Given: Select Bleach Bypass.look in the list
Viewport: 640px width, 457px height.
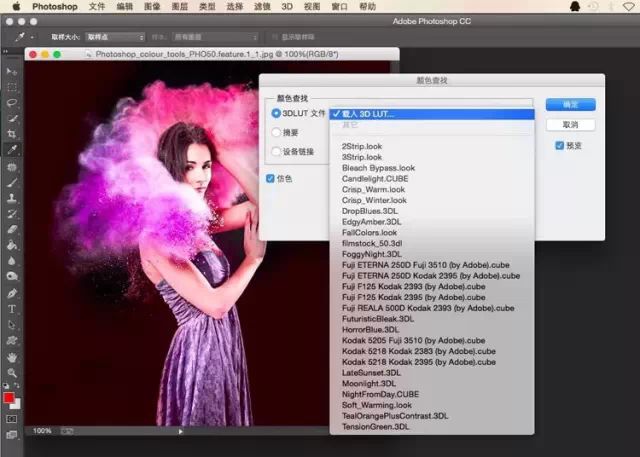Looking at the screenshot, I should pyautogui.click(x=432, y=168).
